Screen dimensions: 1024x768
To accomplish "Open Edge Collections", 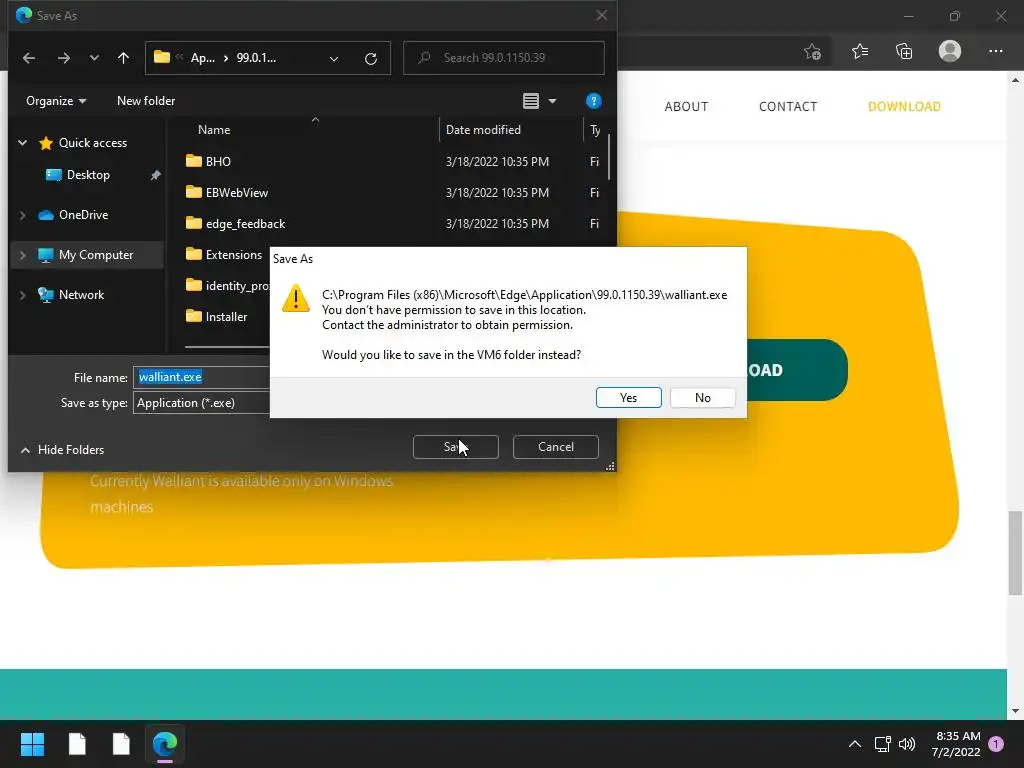I will click(904, 51).
